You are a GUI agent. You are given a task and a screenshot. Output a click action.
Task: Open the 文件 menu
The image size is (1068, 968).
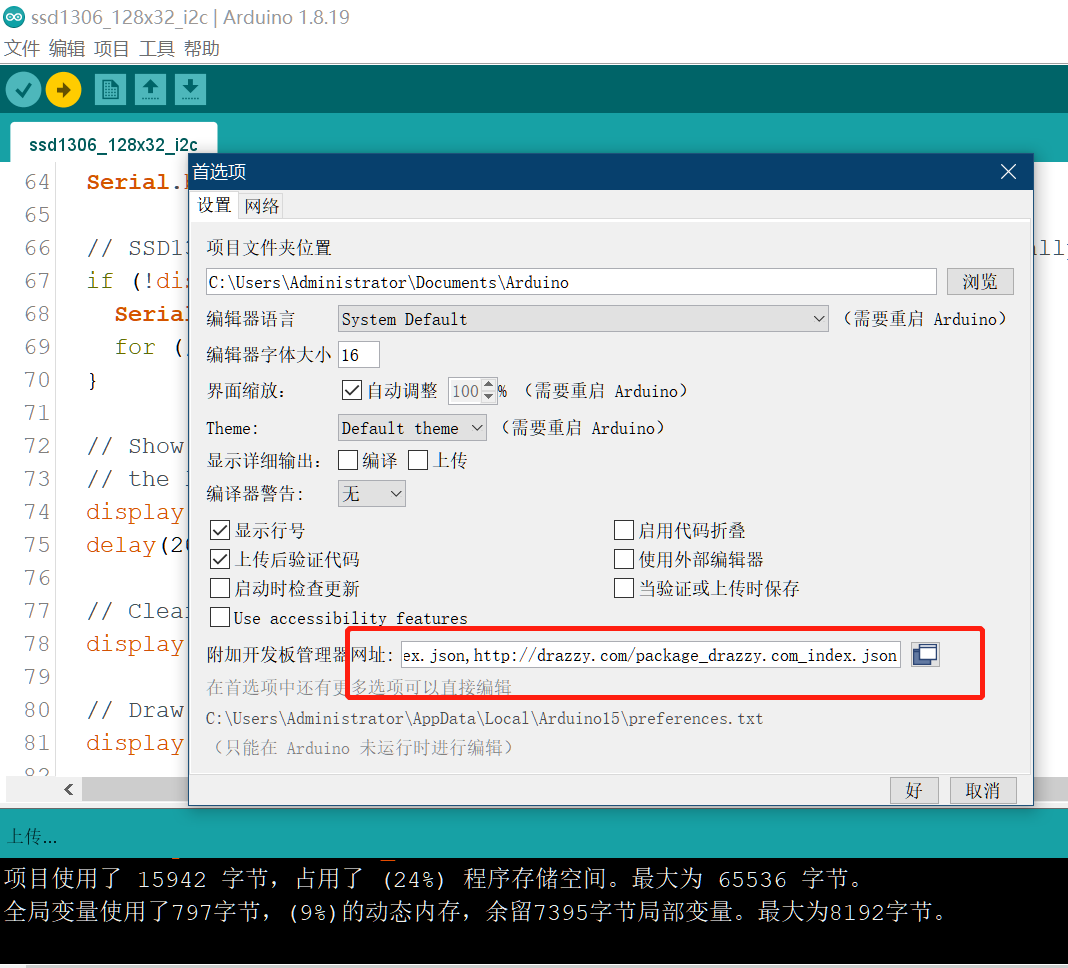22,48
